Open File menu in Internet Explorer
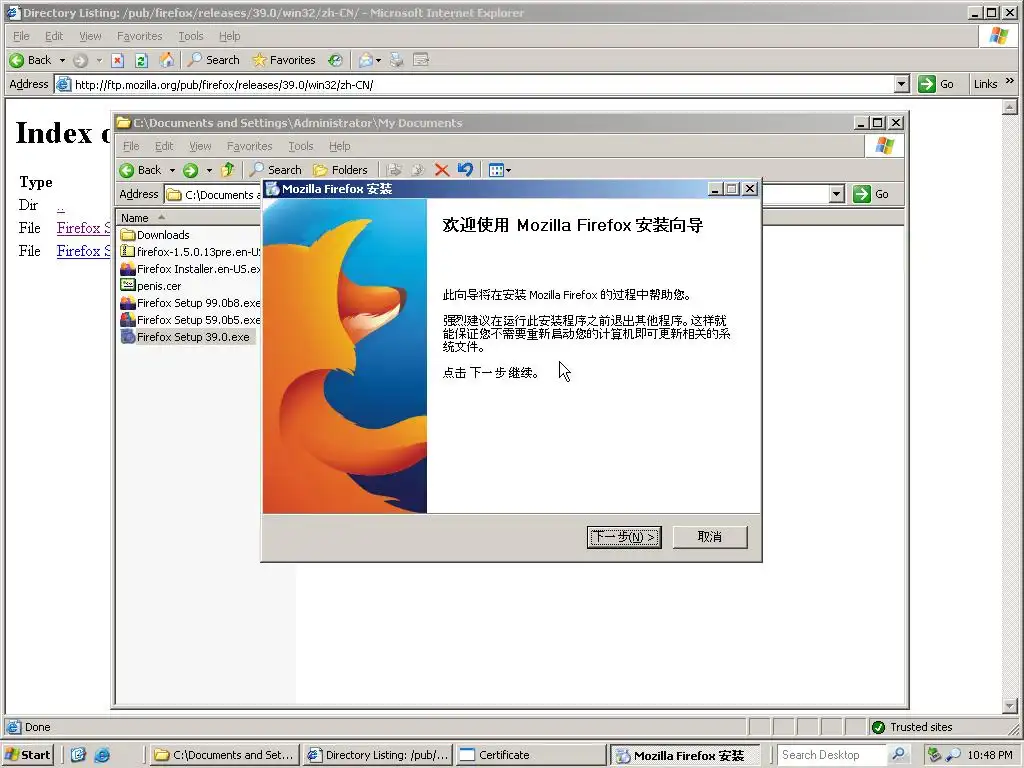1024x768 pixels. point(21,36)
